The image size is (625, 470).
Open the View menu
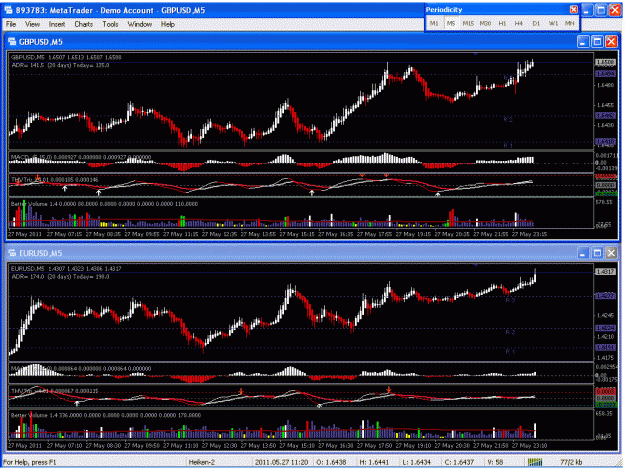pos(32,24)
